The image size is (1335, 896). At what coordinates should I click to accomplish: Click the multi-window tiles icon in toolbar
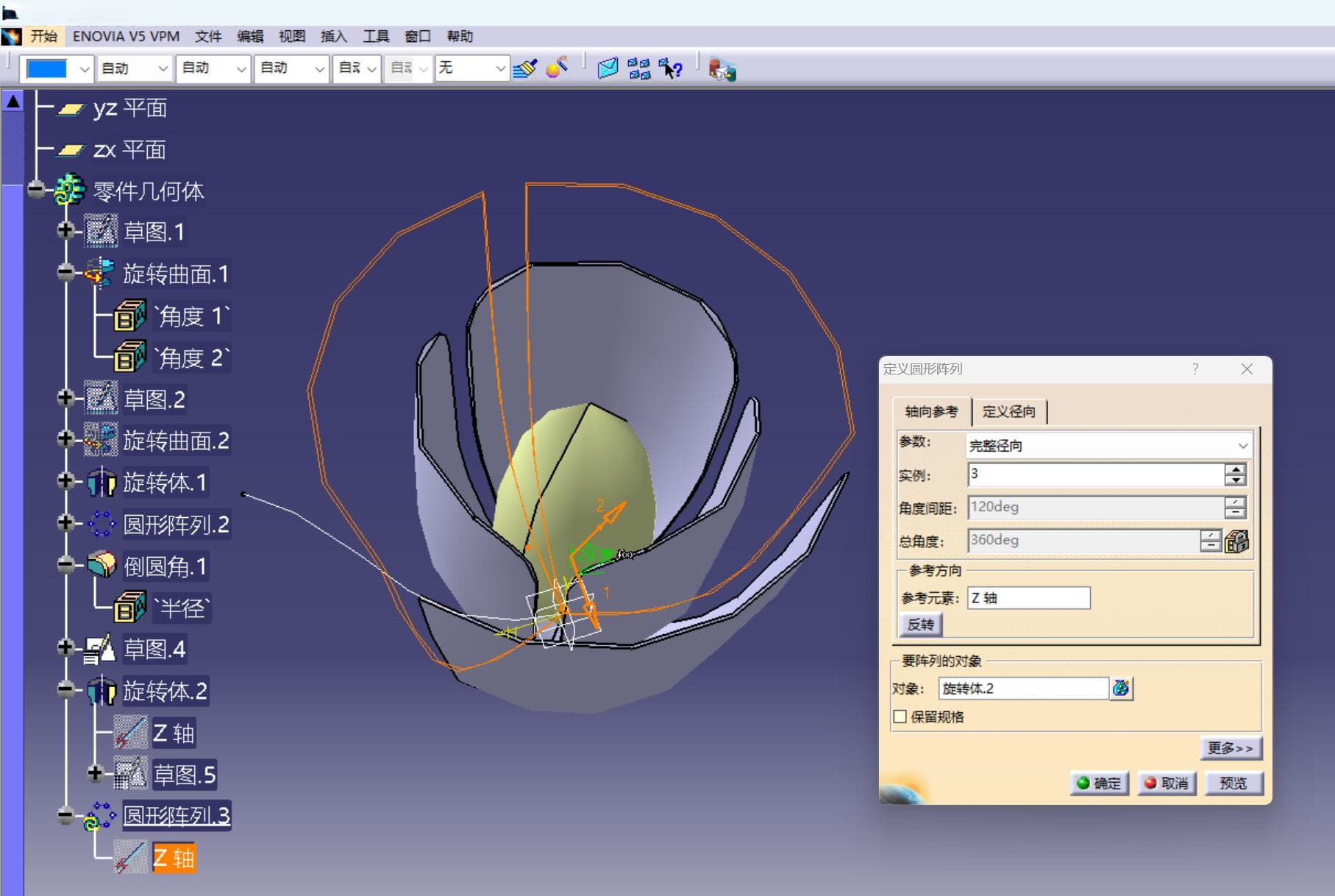639,68
